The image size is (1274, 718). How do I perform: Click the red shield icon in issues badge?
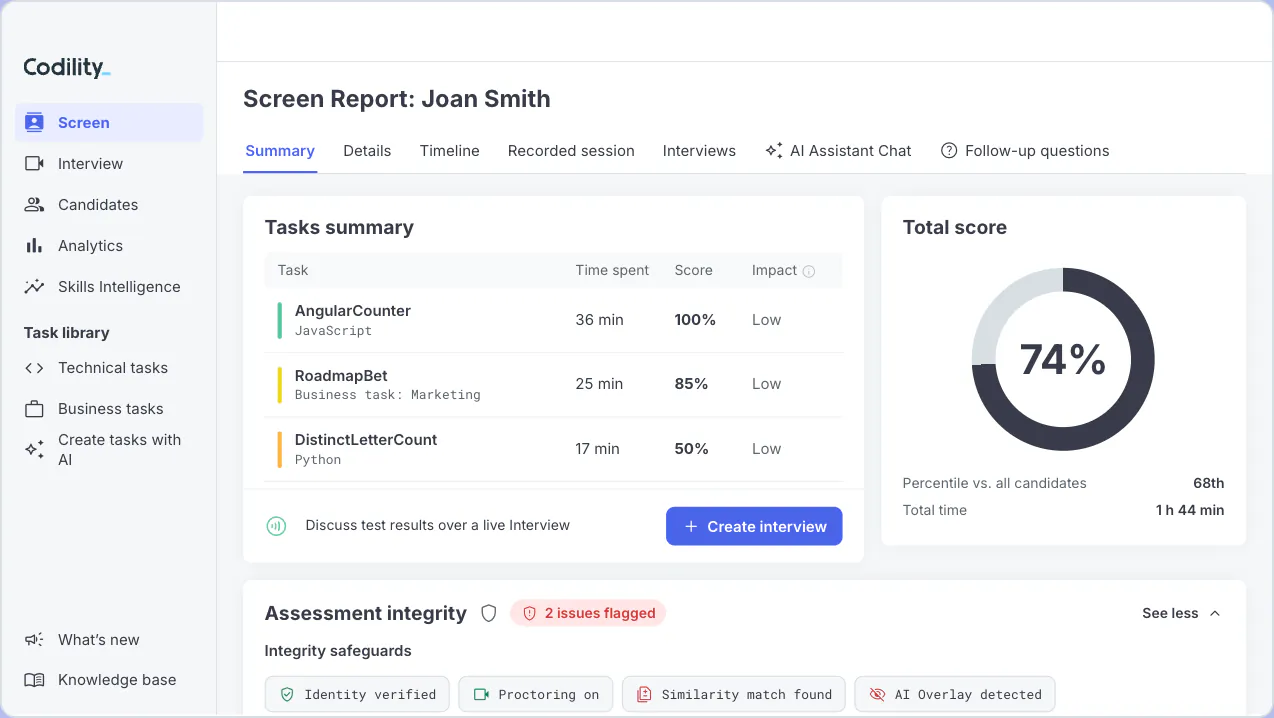[530, 613]
